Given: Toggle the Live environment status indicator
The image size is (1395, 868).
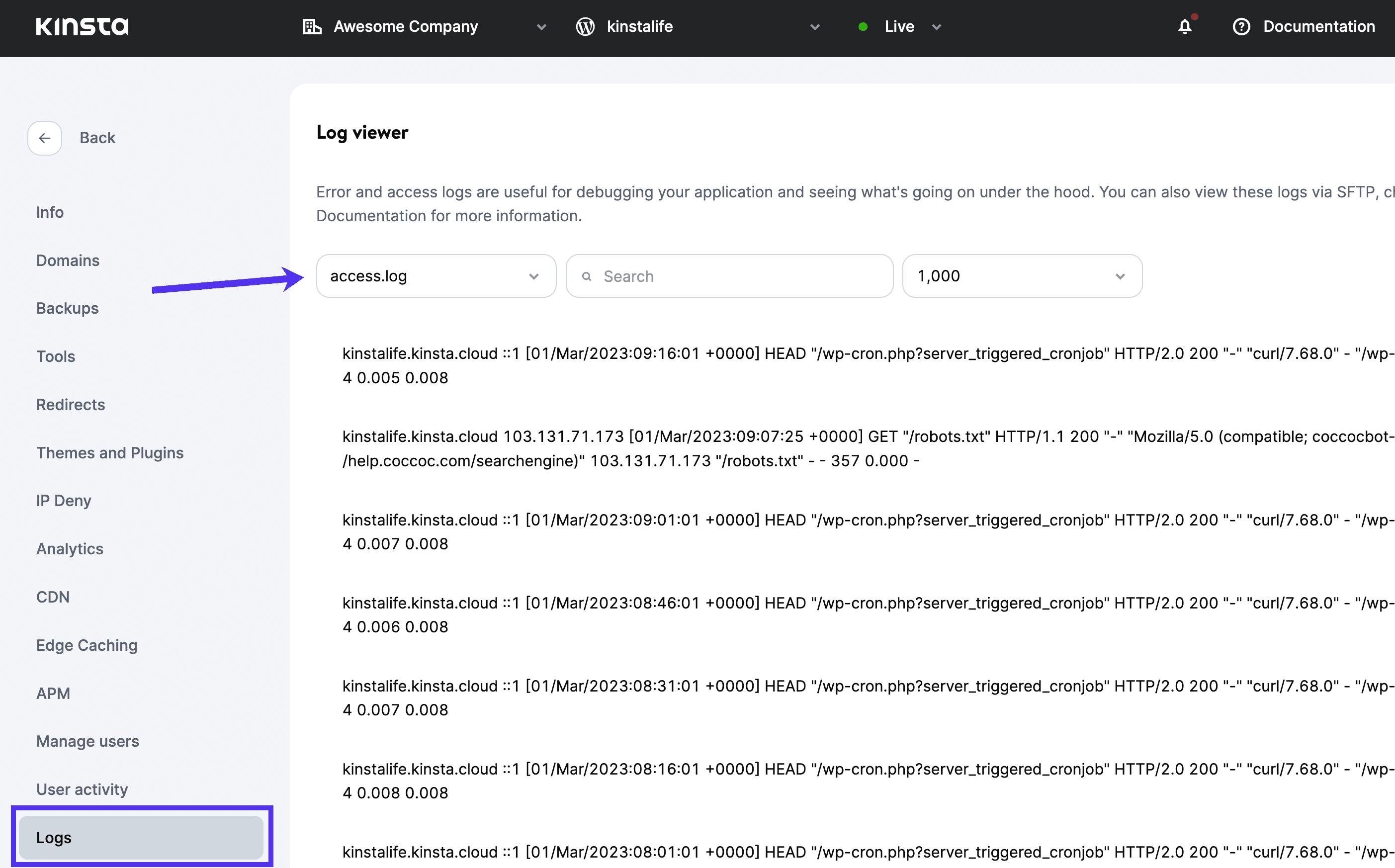Looking at the screenshot, I should click(896, 27).
